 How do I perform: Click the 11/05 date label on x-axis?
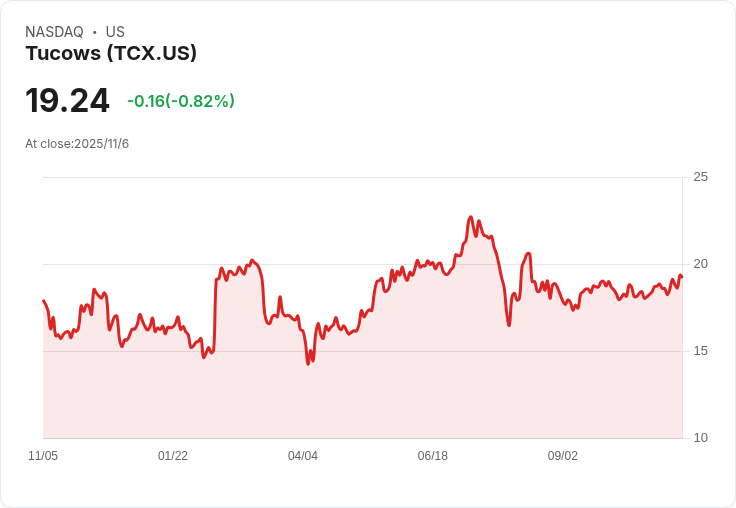pyautogui.click(x=43, y=455)
